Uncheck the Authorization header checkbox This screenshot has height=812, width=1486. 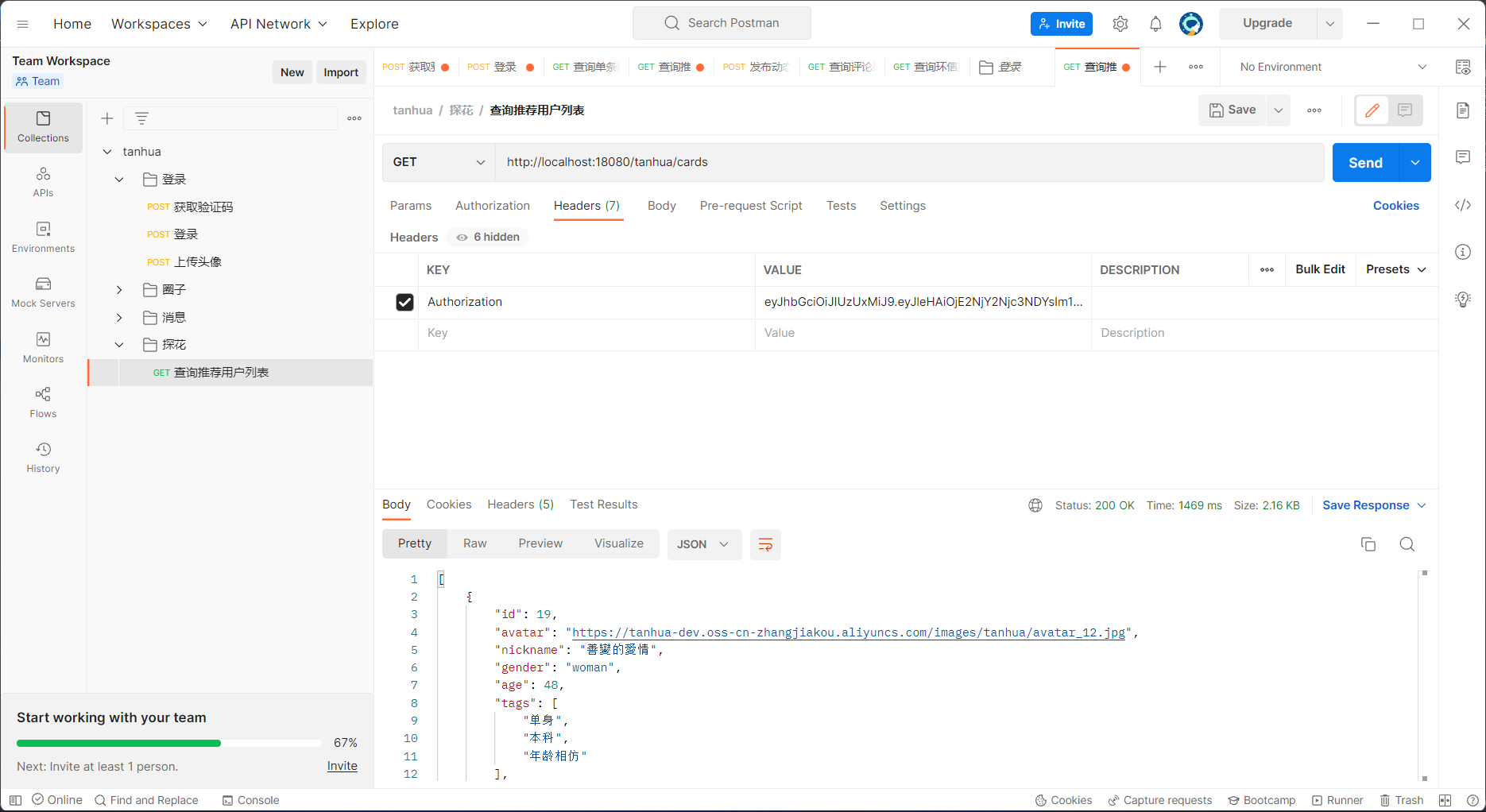tap(404, 302)
